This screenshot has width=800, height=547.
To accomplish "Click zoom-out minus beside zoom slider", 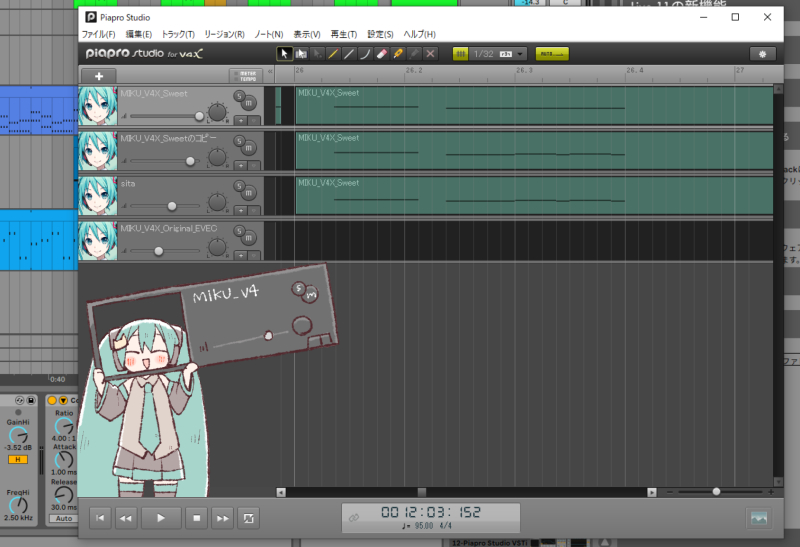I will point(670,492).
